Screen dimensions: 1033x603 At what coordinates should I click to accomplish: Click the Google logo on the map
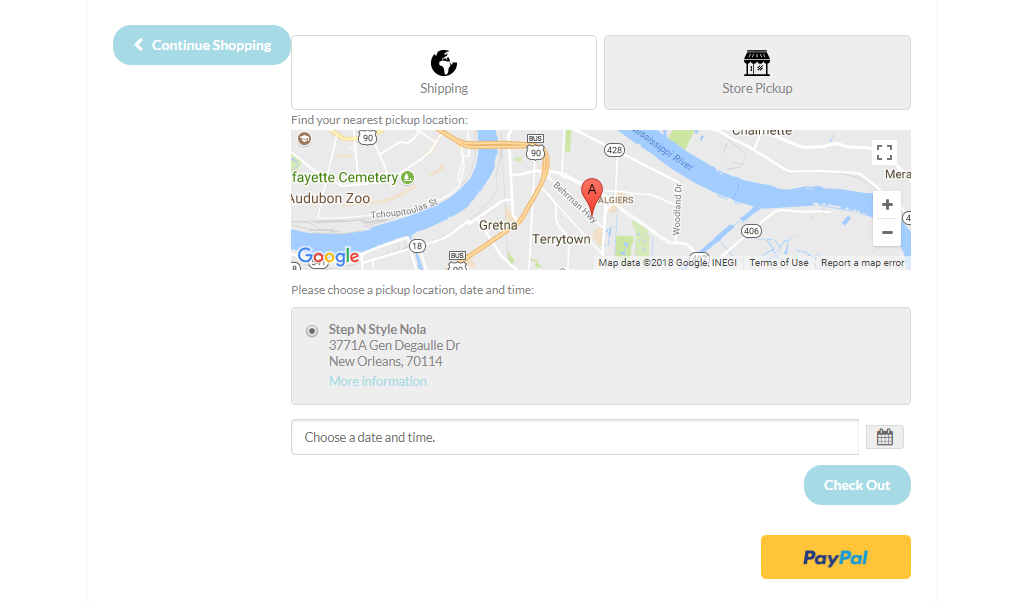pyautogui.click(x=328, y=257)
